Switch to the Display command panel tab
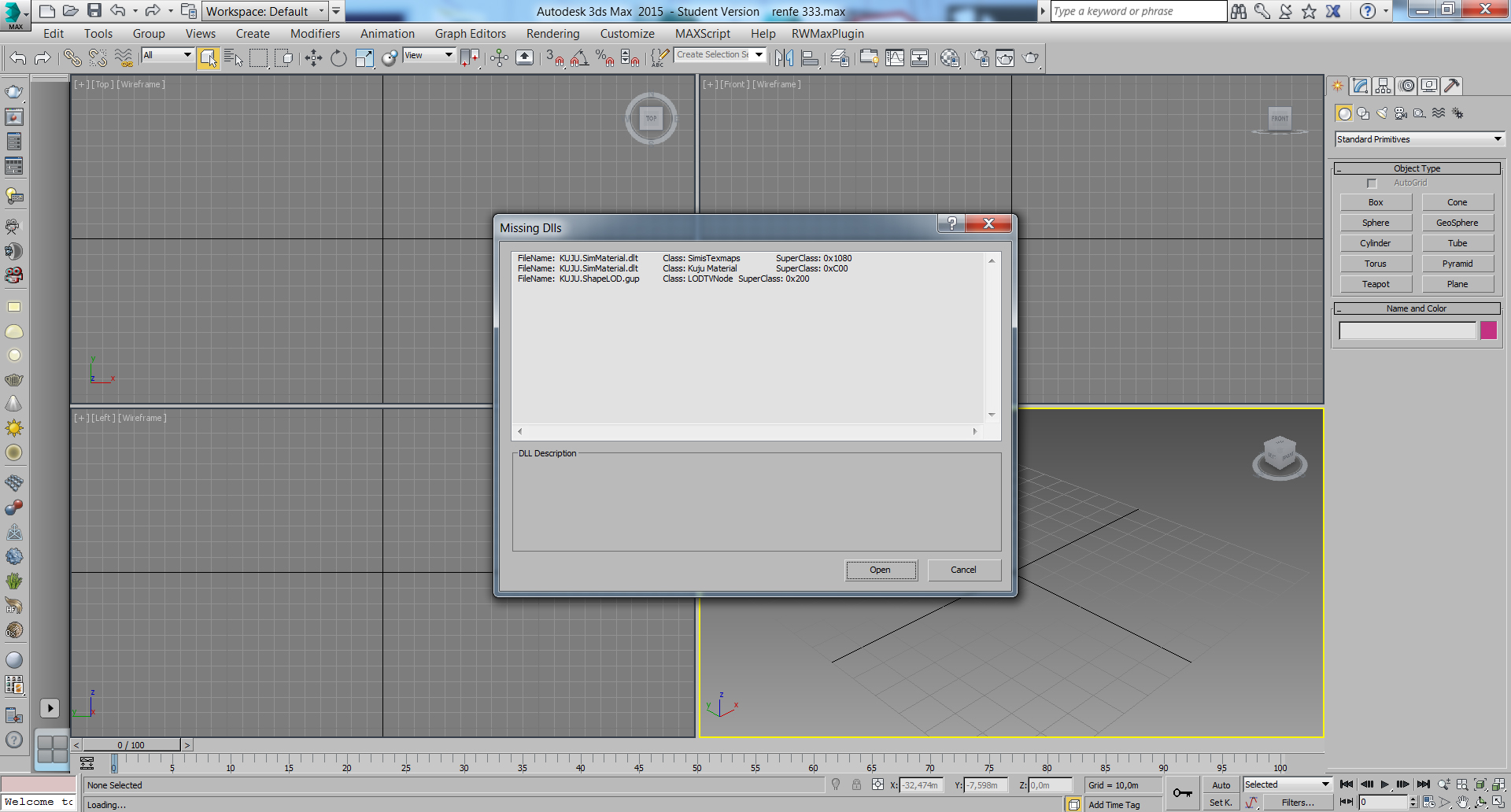 click(1430, 86)
